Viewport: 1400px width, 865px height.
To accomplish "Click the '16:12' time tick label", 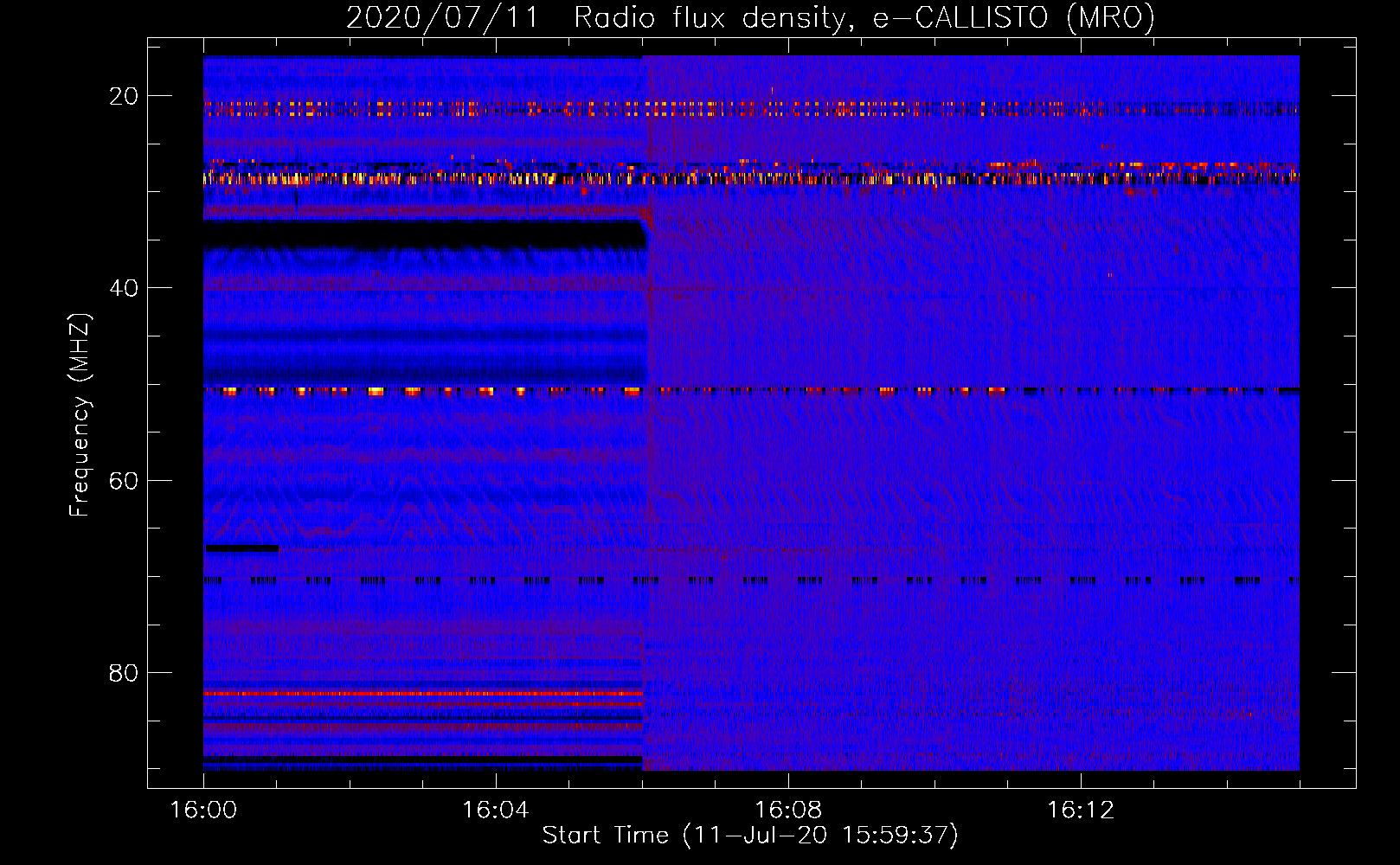I will tap(1081, 811).
